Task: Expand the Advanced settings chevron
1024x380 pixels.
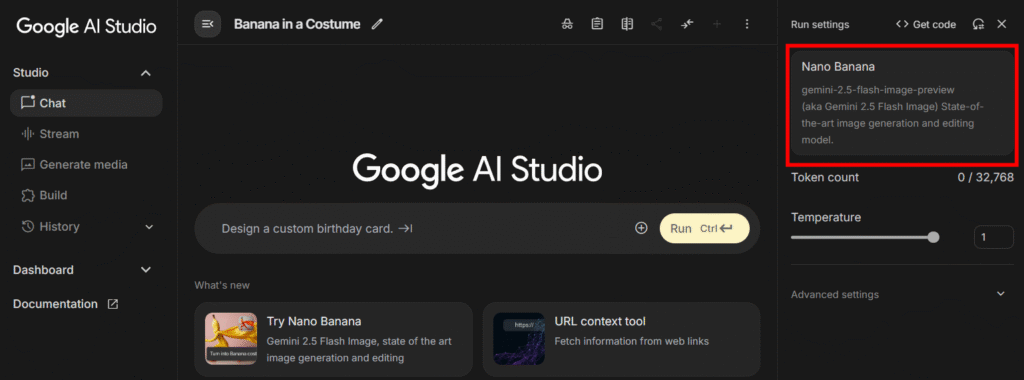Action: coord(1000,294)
